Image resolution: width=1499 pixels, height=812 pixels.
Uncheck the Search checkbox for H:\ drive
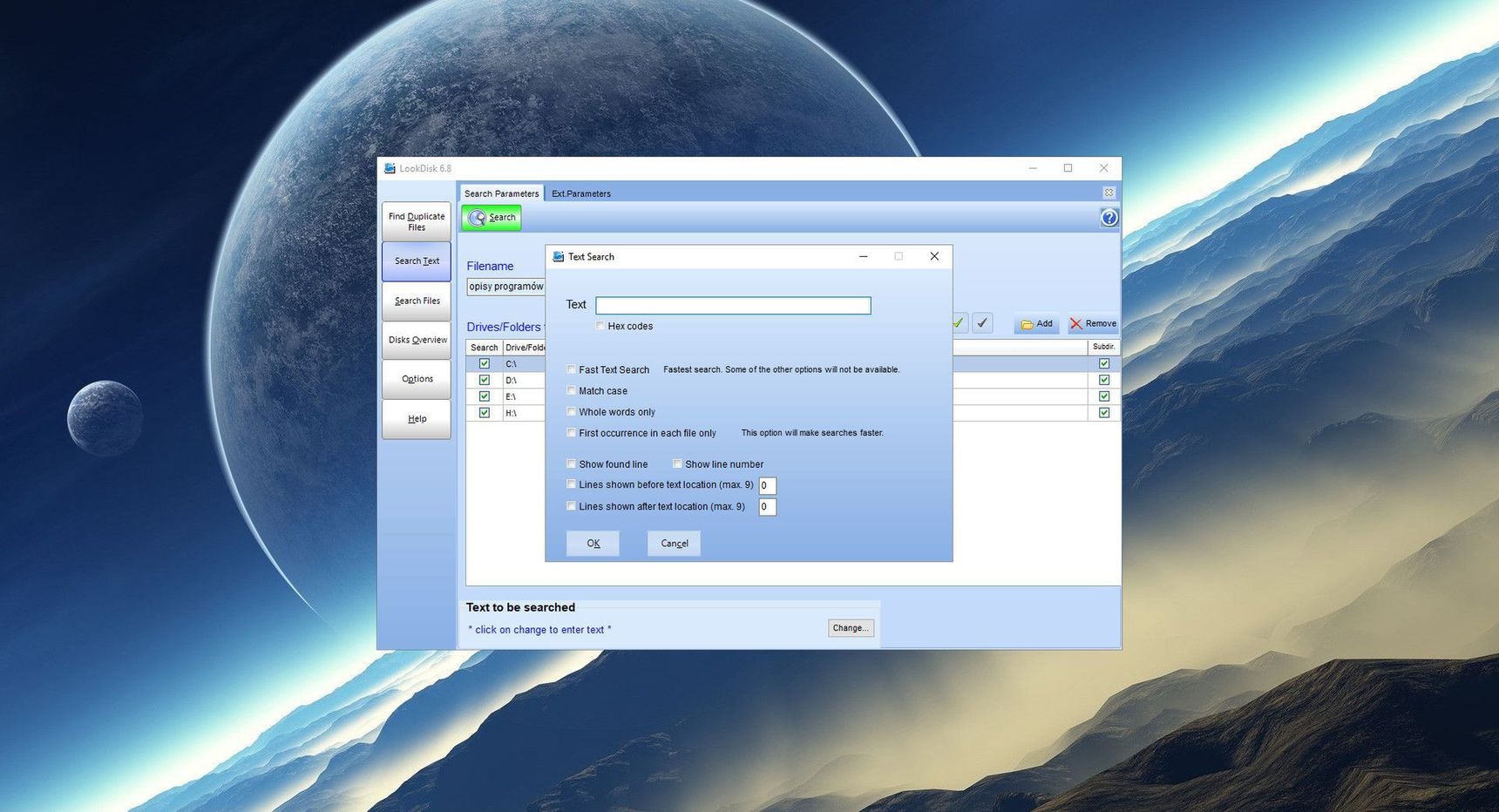click(x=485, y=413)
